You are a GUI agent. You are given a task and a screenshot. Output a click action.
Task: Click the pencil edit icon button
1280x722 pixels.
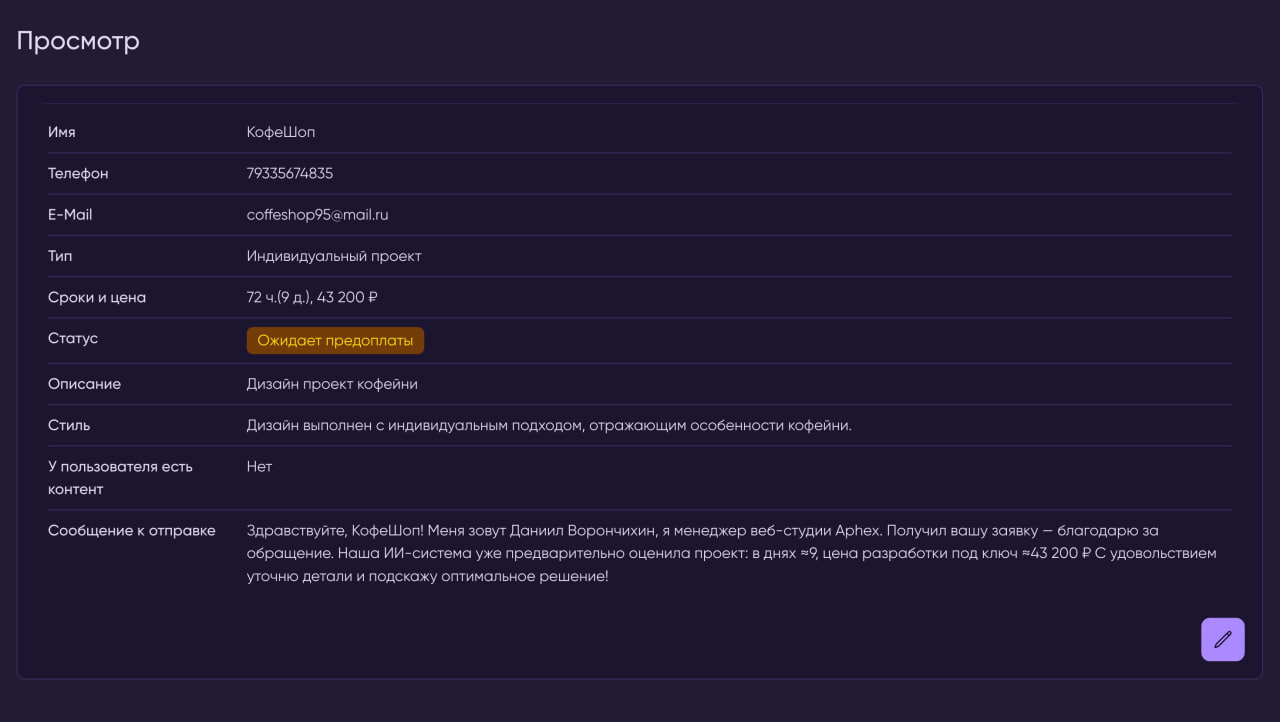1222,639
